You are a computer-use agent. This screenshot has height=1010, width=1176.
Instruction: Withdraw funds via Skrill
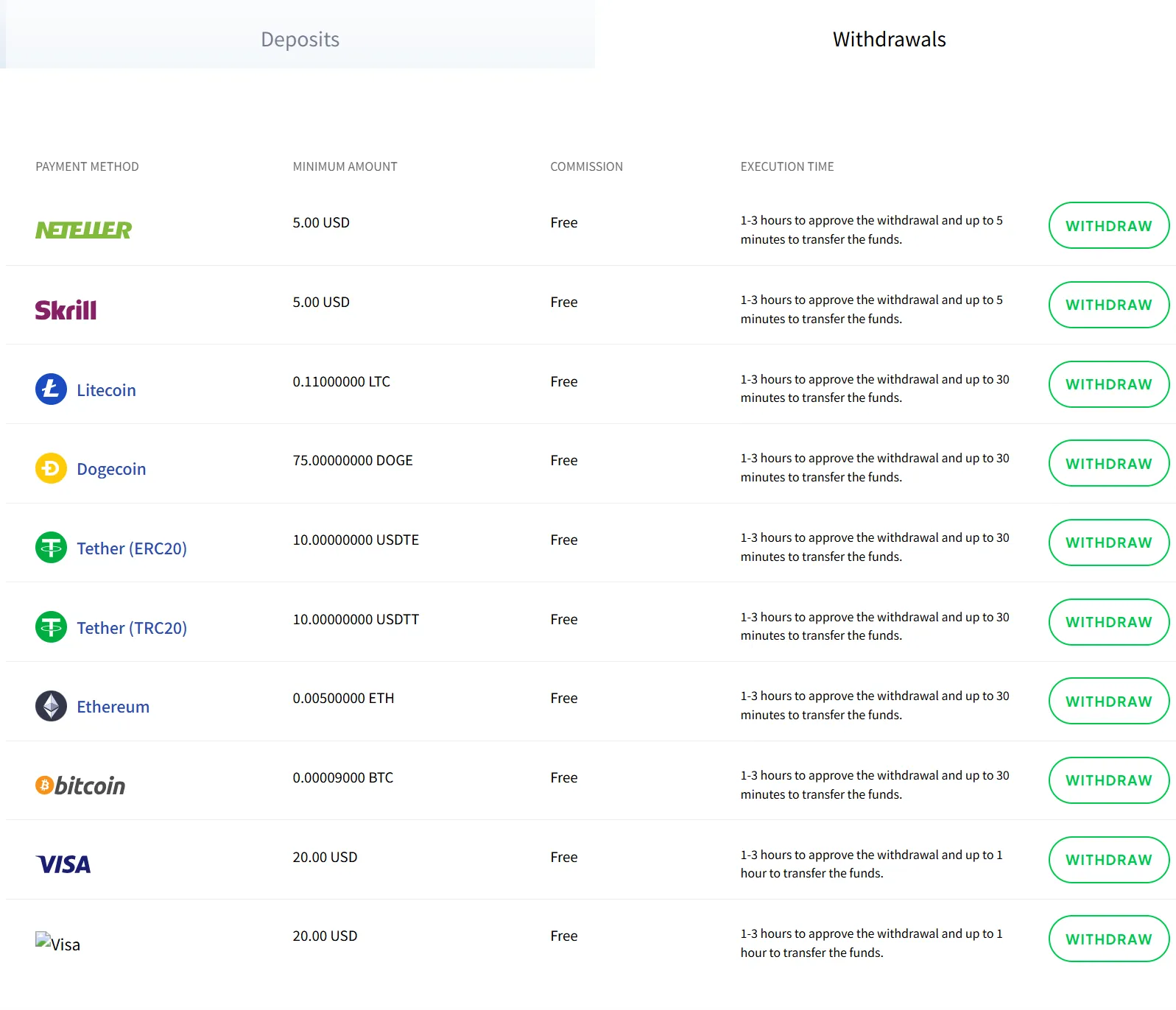pyautogui.click(x=1108, y=305)
